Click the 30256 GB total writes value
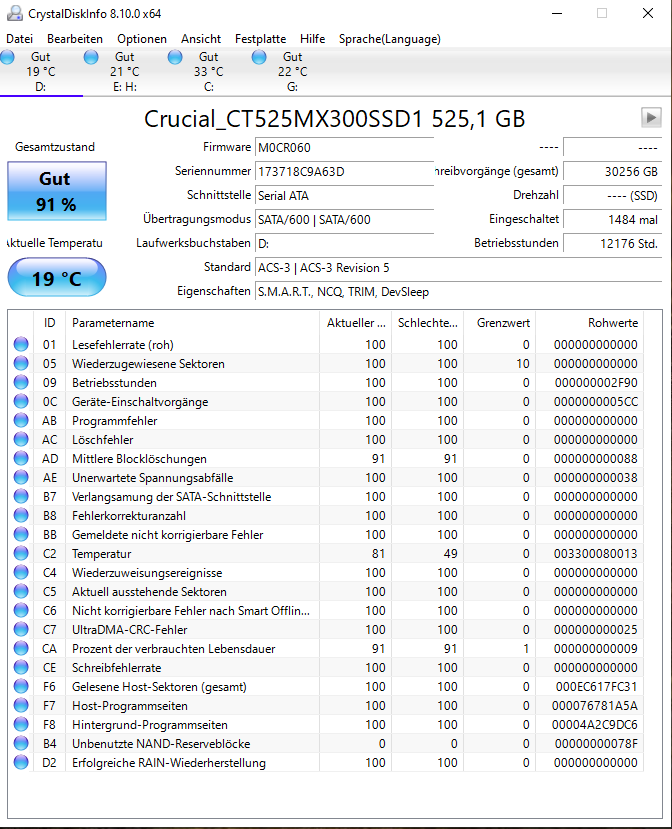 612,172
